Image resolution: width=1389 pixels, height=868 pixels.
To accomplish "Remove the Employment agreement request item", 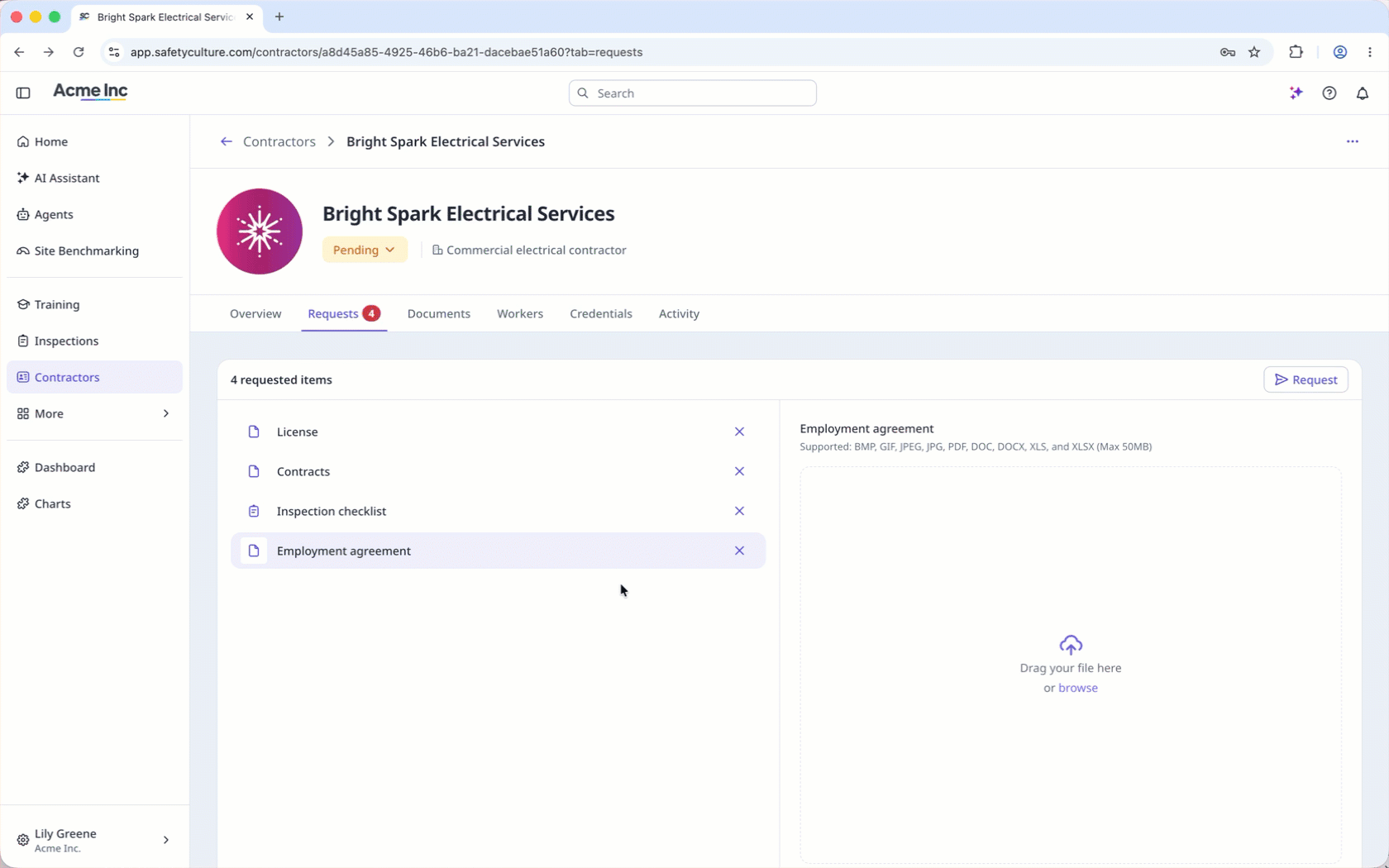I will [x=739, y=551].
